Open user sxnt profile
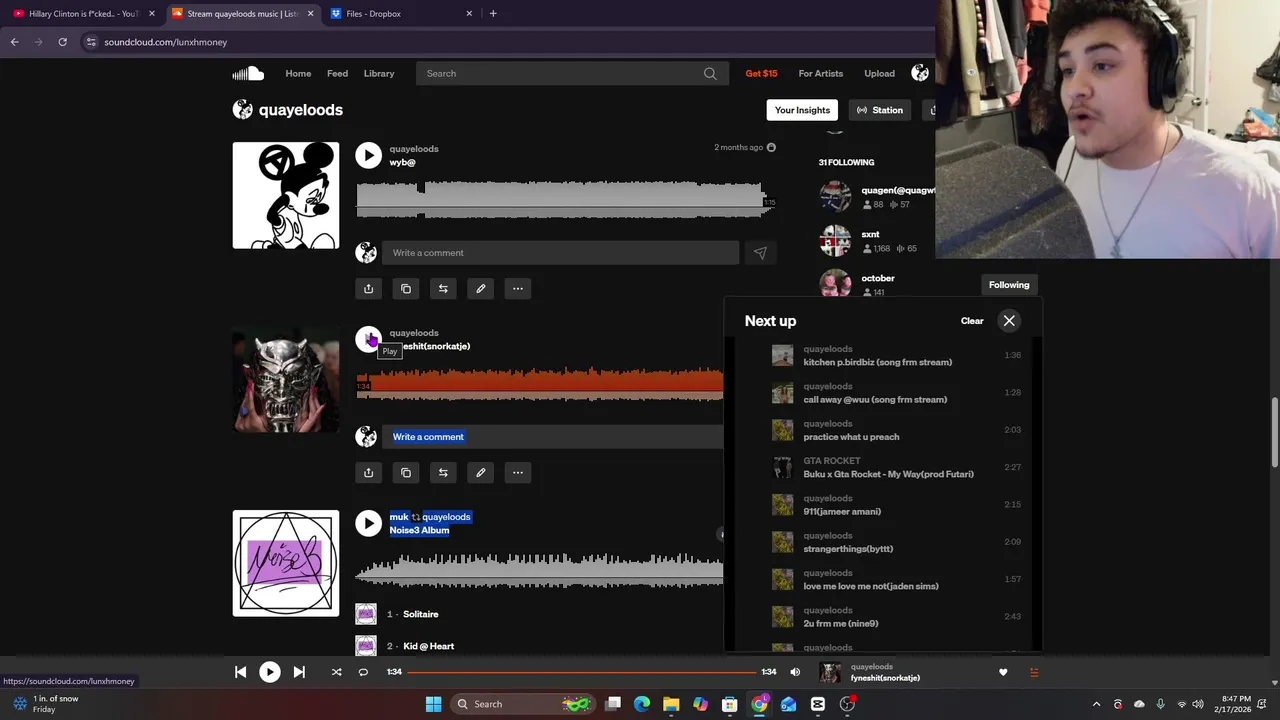Image resolution: width=1280 pixels, height=720 pixels. [x=870, y=234]
